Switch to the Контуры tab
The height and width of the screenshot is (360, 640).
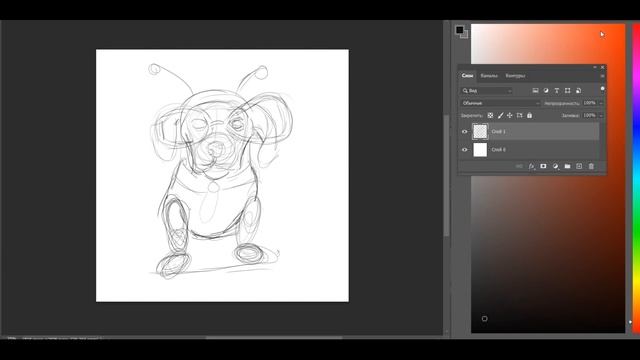515,76
